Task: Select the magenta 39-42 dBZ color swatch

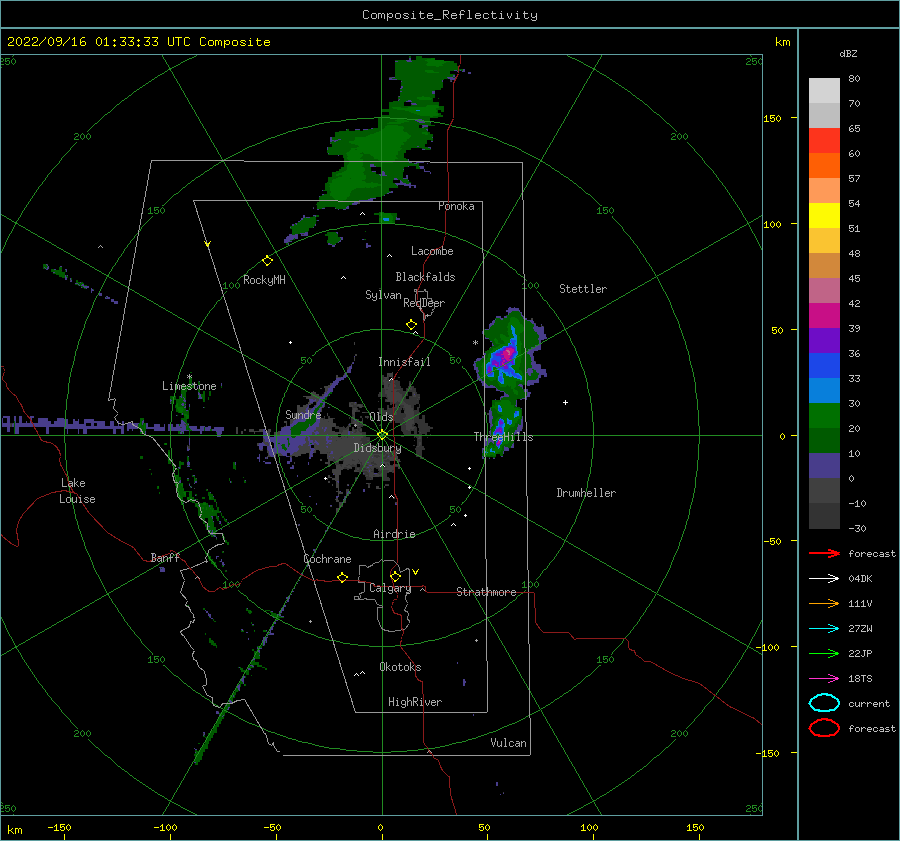Action: point(824,316)
